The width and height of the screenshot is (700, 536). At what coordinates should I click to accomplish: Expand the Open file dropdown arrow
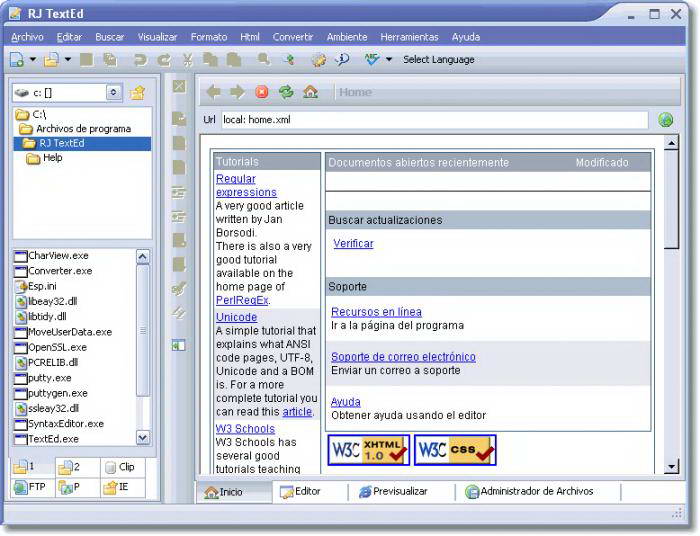pos(68,59)
